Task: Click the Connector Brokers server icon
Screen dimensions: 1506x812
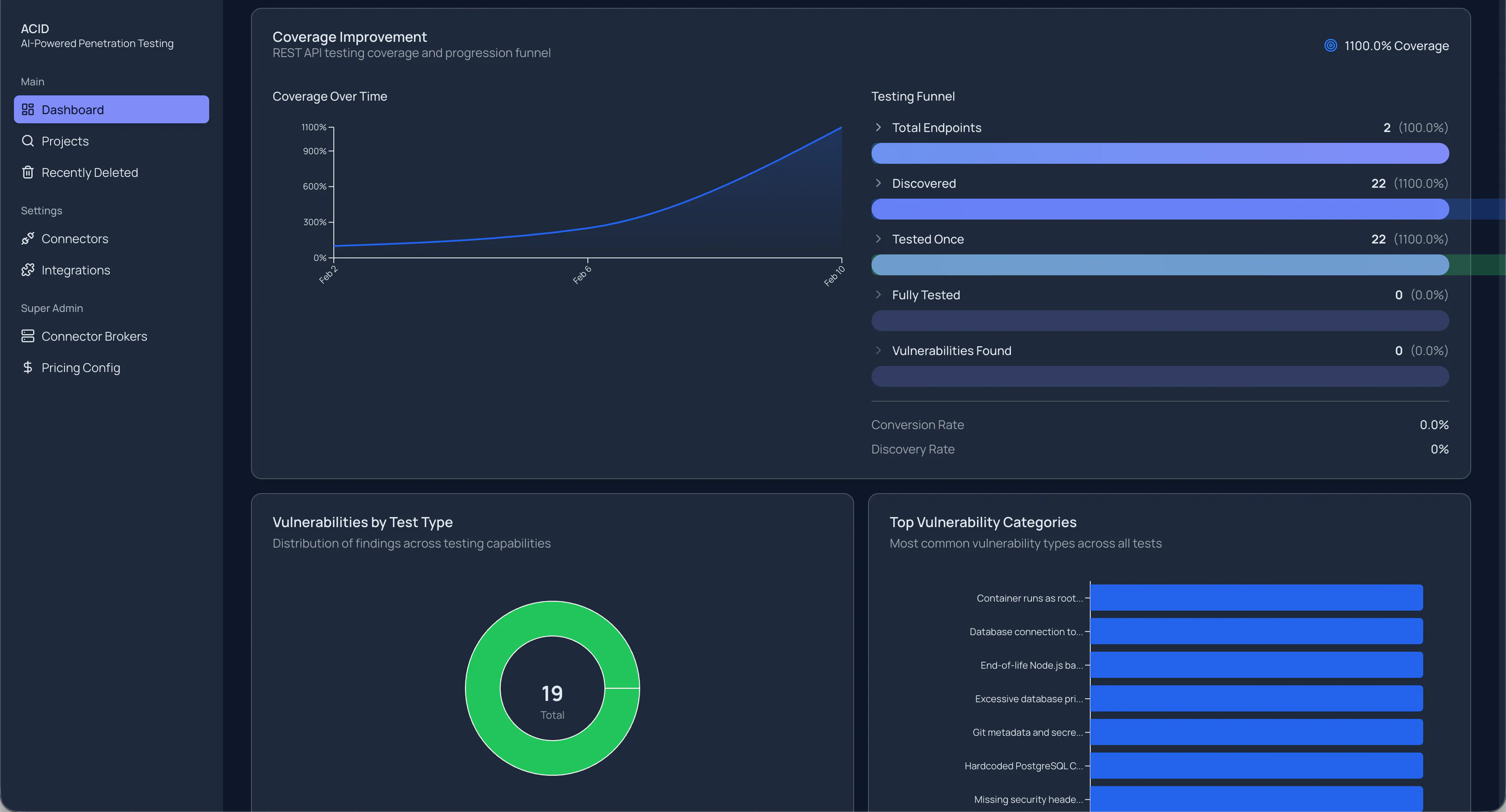Action: pos(27,335)
